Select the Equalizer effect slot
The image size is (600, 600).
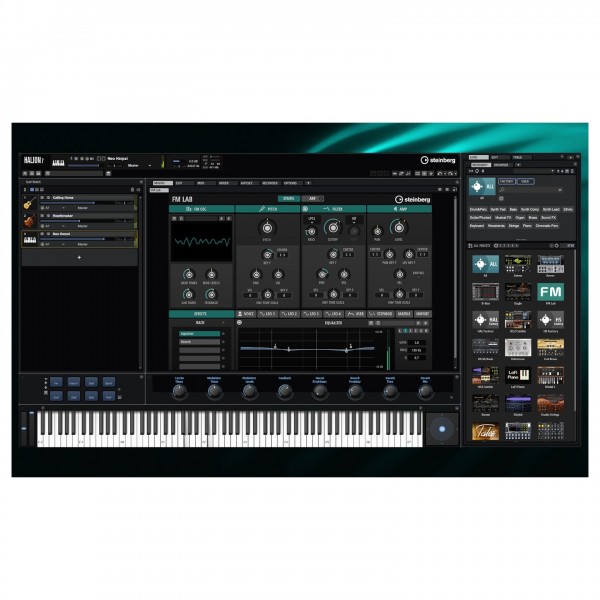(x=199, y=334)
